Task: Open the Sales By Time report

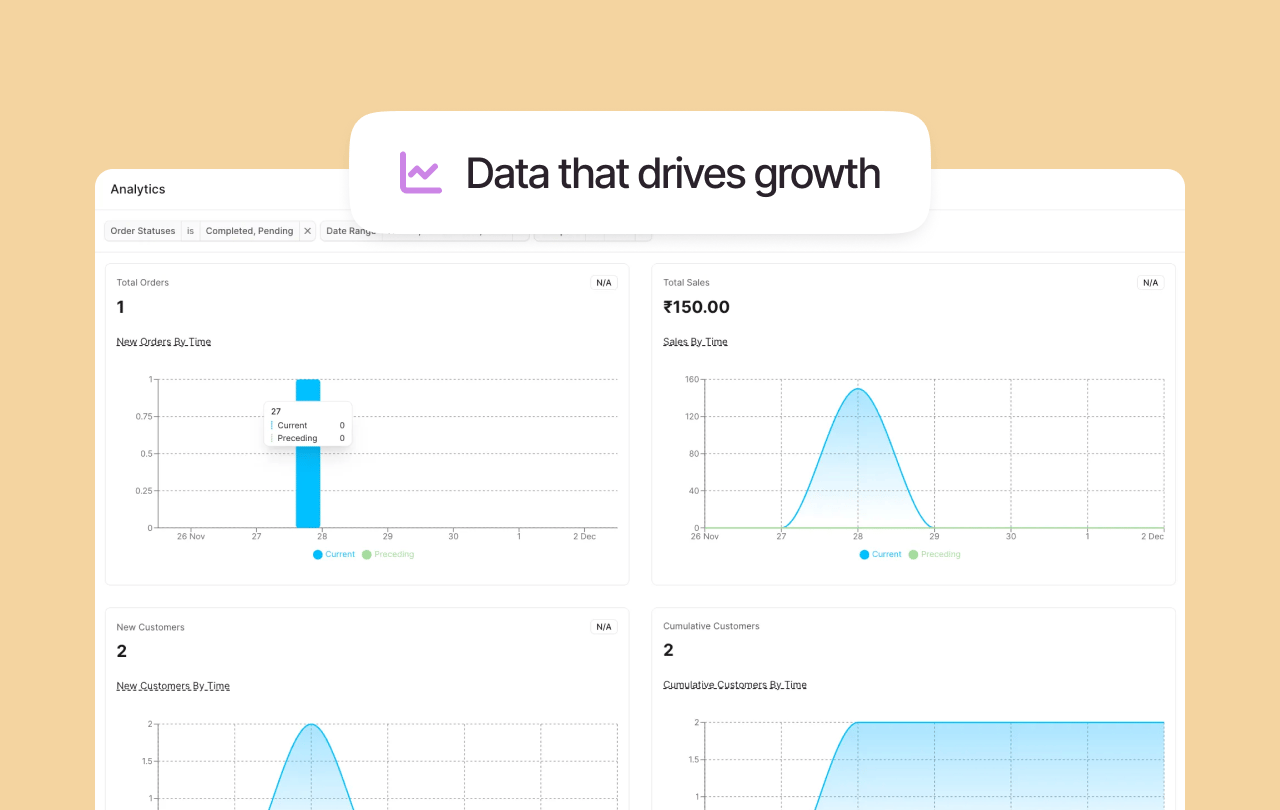Action: pyautogui.click(x=695, y=341)
